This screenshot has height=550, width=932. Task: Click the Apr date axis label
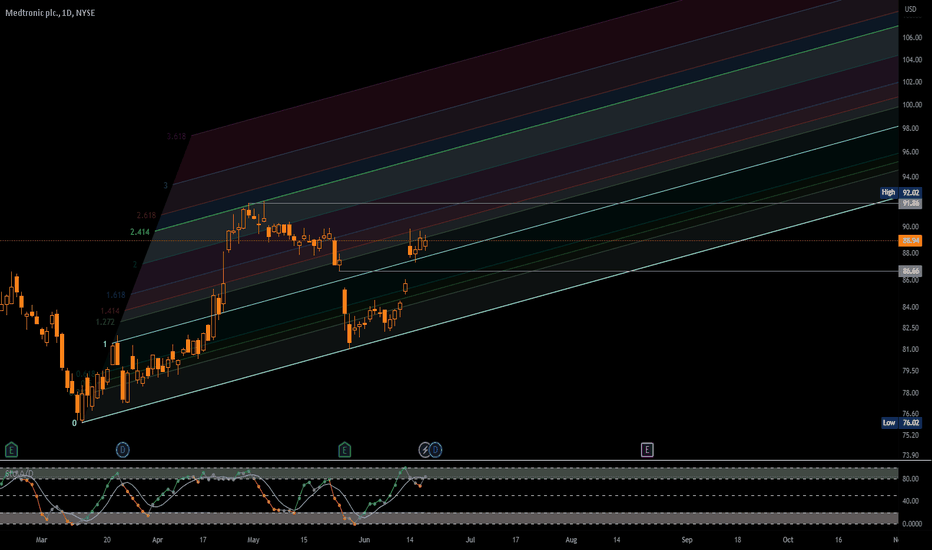[158, 540]
